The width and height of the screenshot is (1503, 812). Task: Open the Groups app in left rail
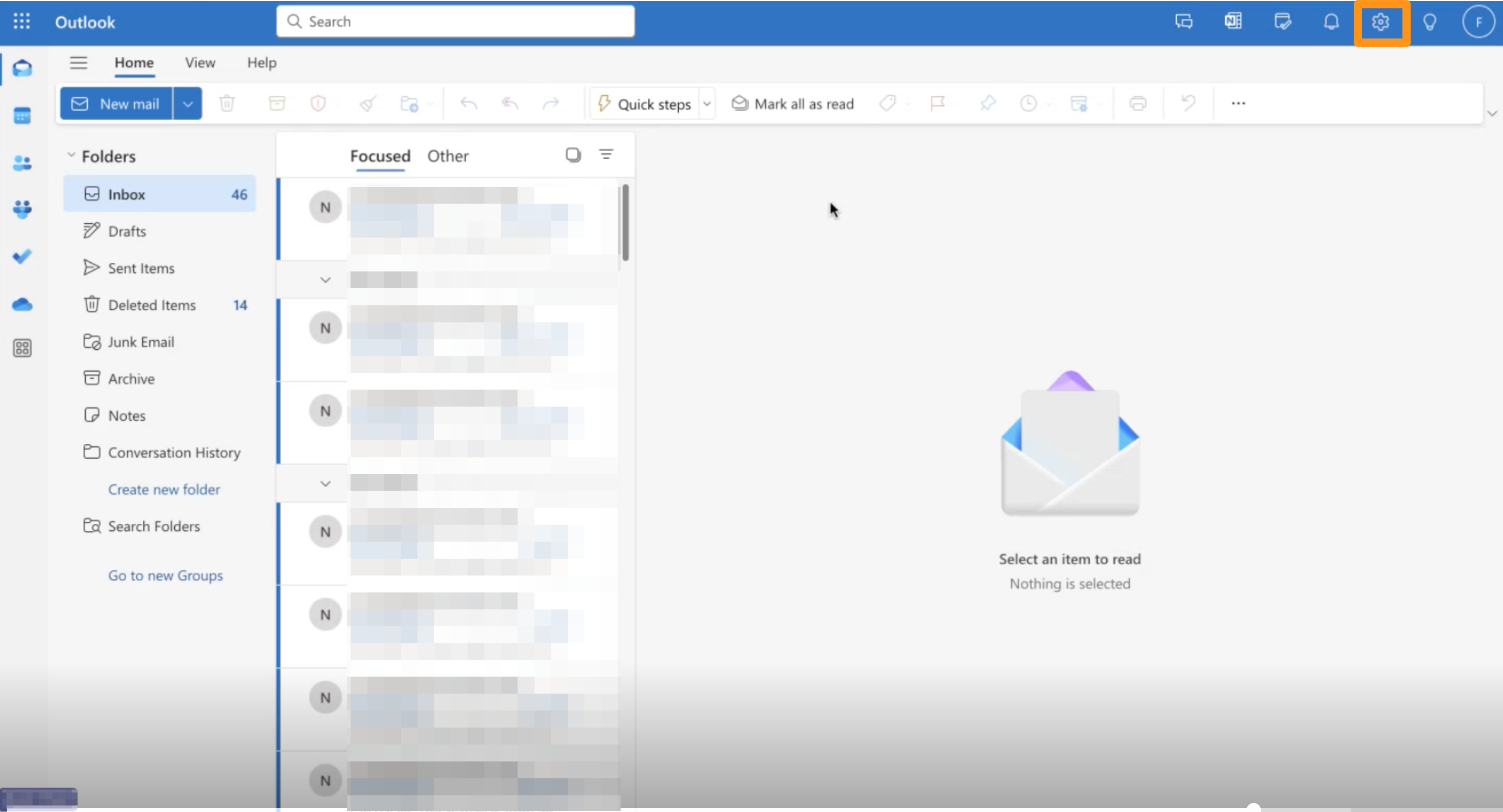[22, 210]
